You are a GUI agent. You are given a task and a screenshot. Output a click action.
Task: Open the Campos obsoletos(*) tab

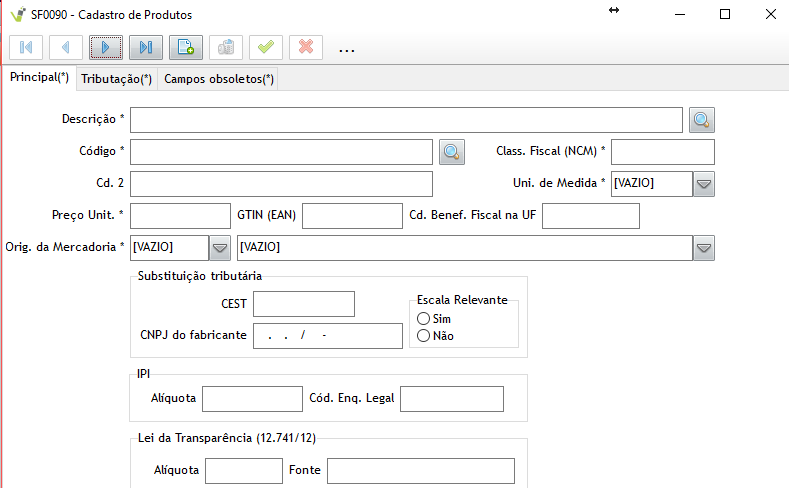pyautogui.click(x=219, y=79)
